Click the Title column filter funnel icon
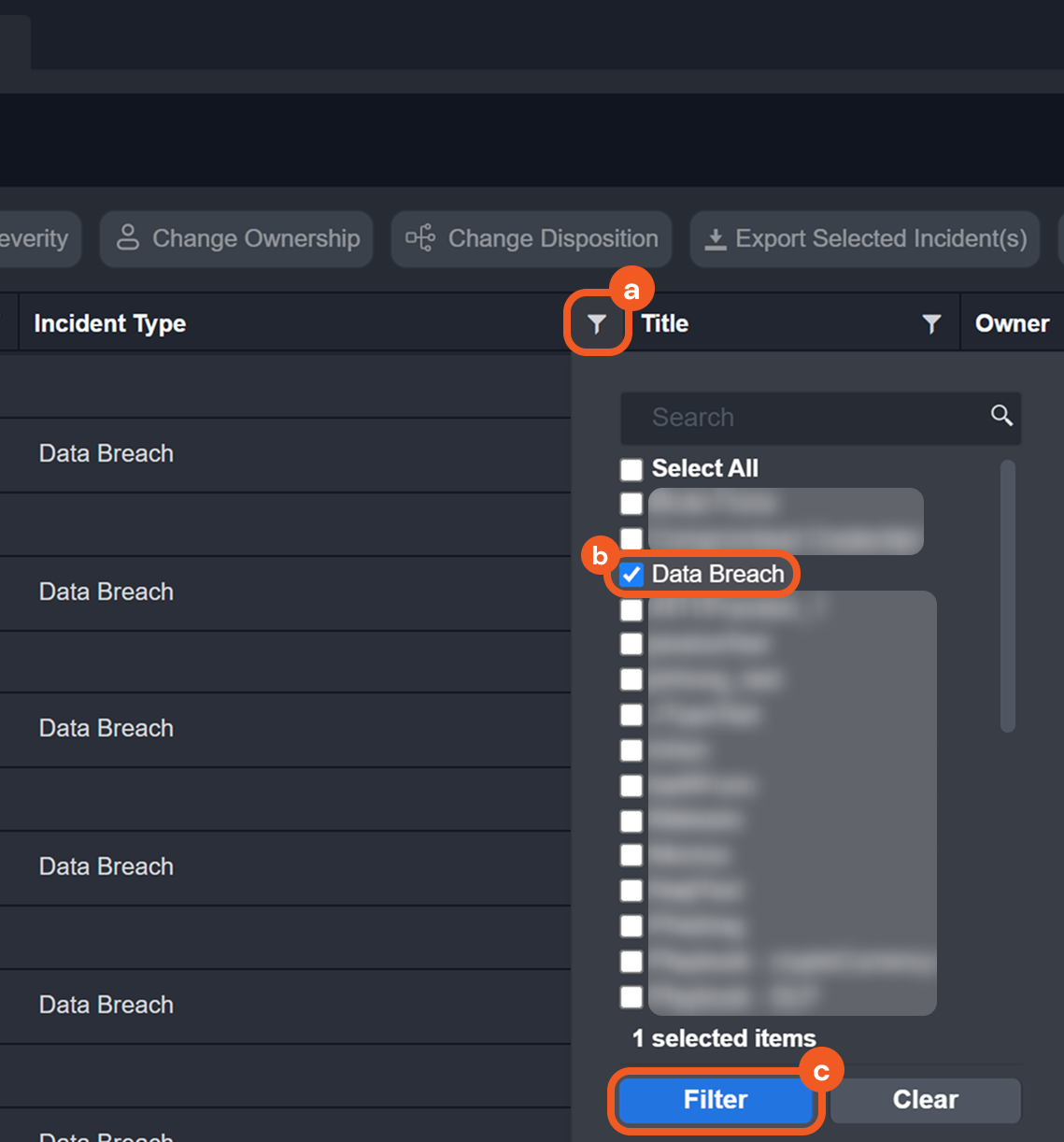Image resolution: width=1064 pixels, height=1142 pixels. coord(931,324)
